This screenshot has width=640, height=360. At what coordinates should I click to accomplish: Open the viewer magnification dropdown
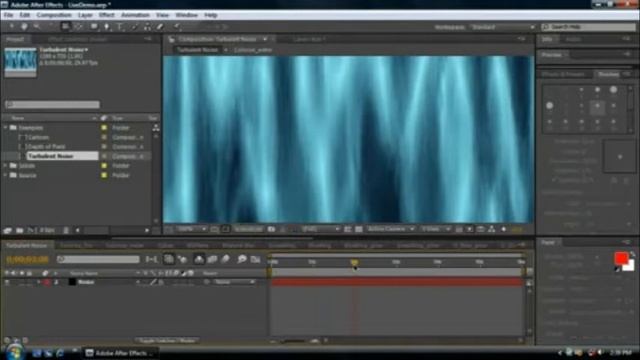191,229
